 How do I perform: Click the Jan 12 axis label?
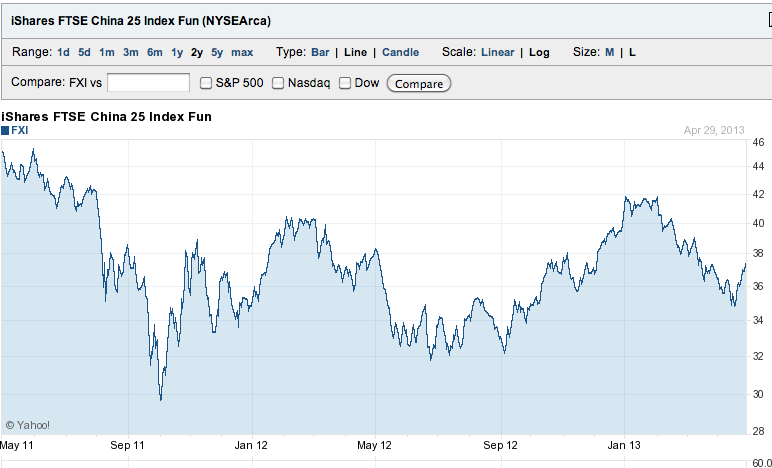251,445
